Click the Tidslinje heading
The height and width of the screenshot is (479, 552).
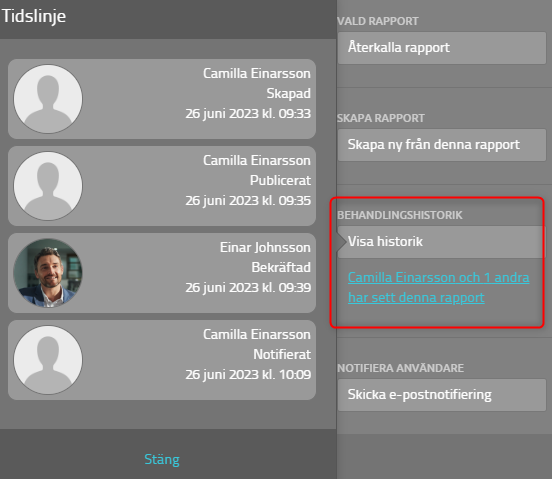34,17
